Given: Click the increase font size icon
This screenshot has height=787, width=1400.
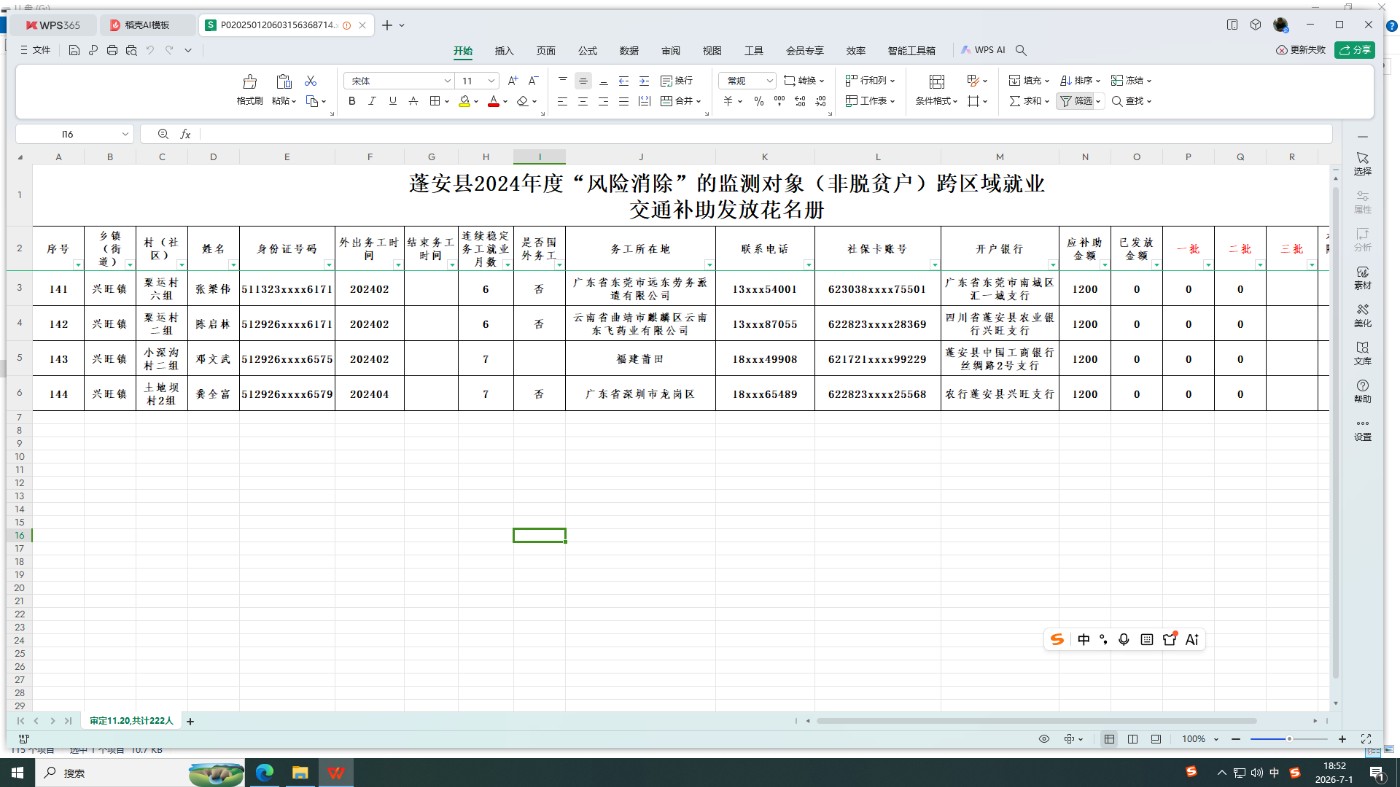Looking at the screenshot, I should pyautogui.click(x=513, y=81).
